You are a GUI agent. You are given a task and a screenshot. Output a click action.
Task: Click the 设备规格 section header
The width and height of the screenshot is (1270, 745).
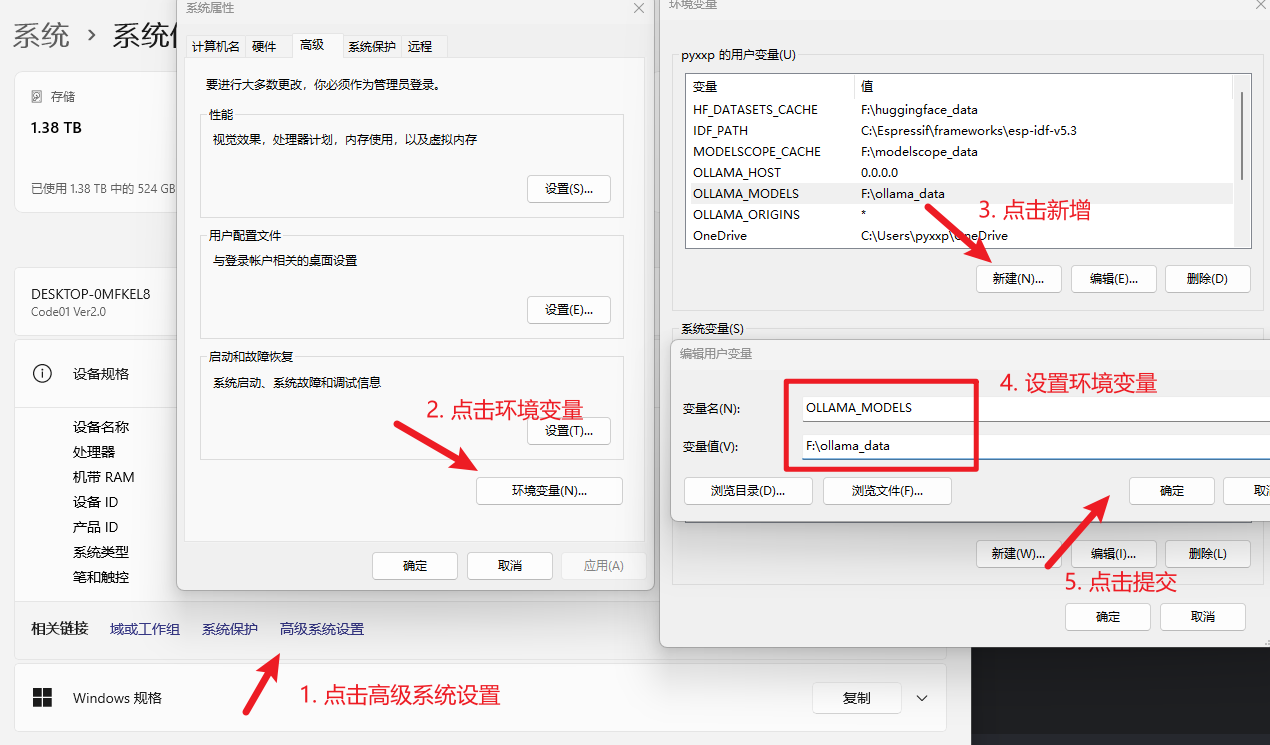pos(101,374)
